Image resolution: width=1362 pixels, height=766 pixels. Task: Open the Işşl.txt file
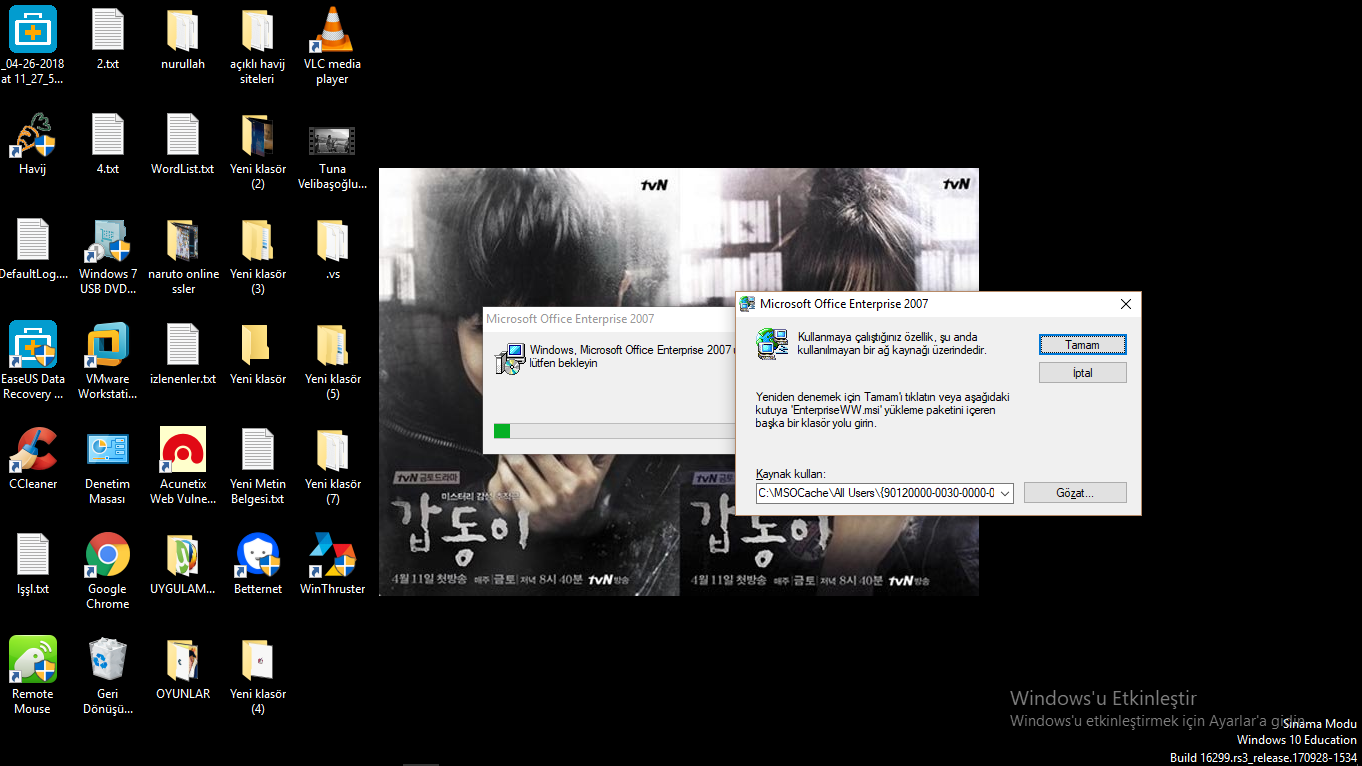click(x=32, y=565)
